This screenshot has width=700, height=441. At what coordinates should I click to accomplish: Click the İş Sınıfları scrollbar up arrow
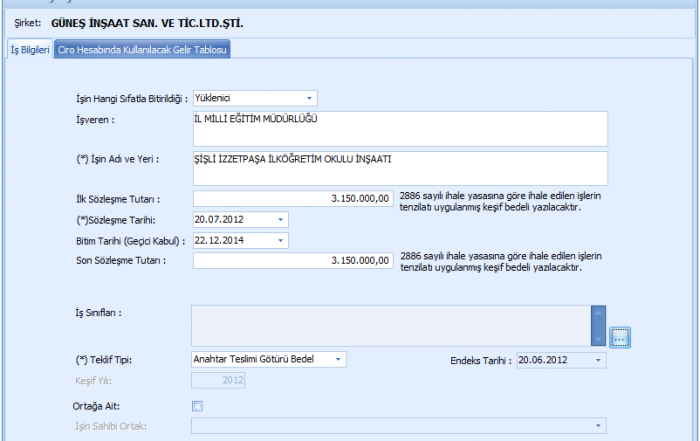click(x=598, y=312)
